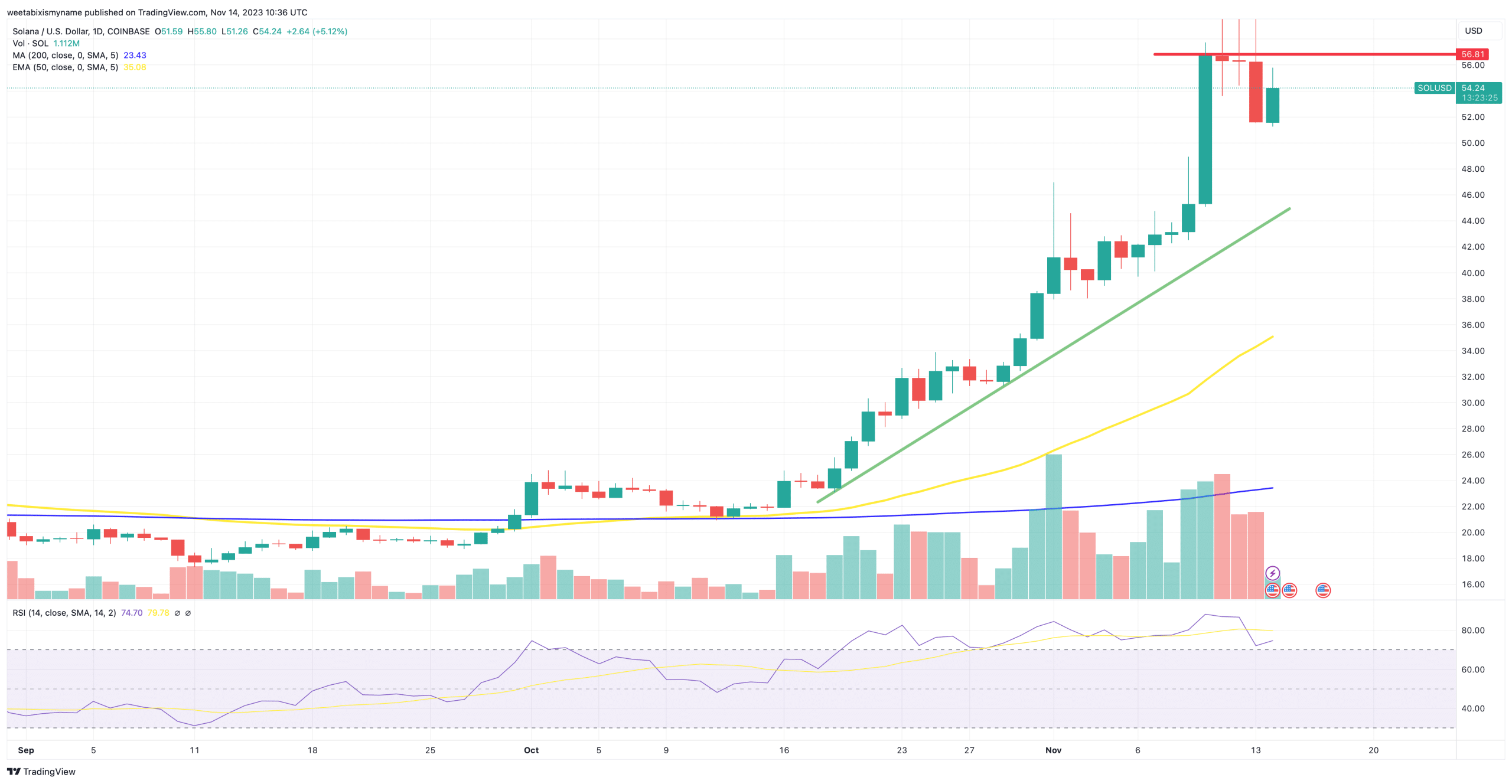Viewport: 1512px width, 784px height.
Task: Click the EMA value 35.08
Action: [135, 67]
